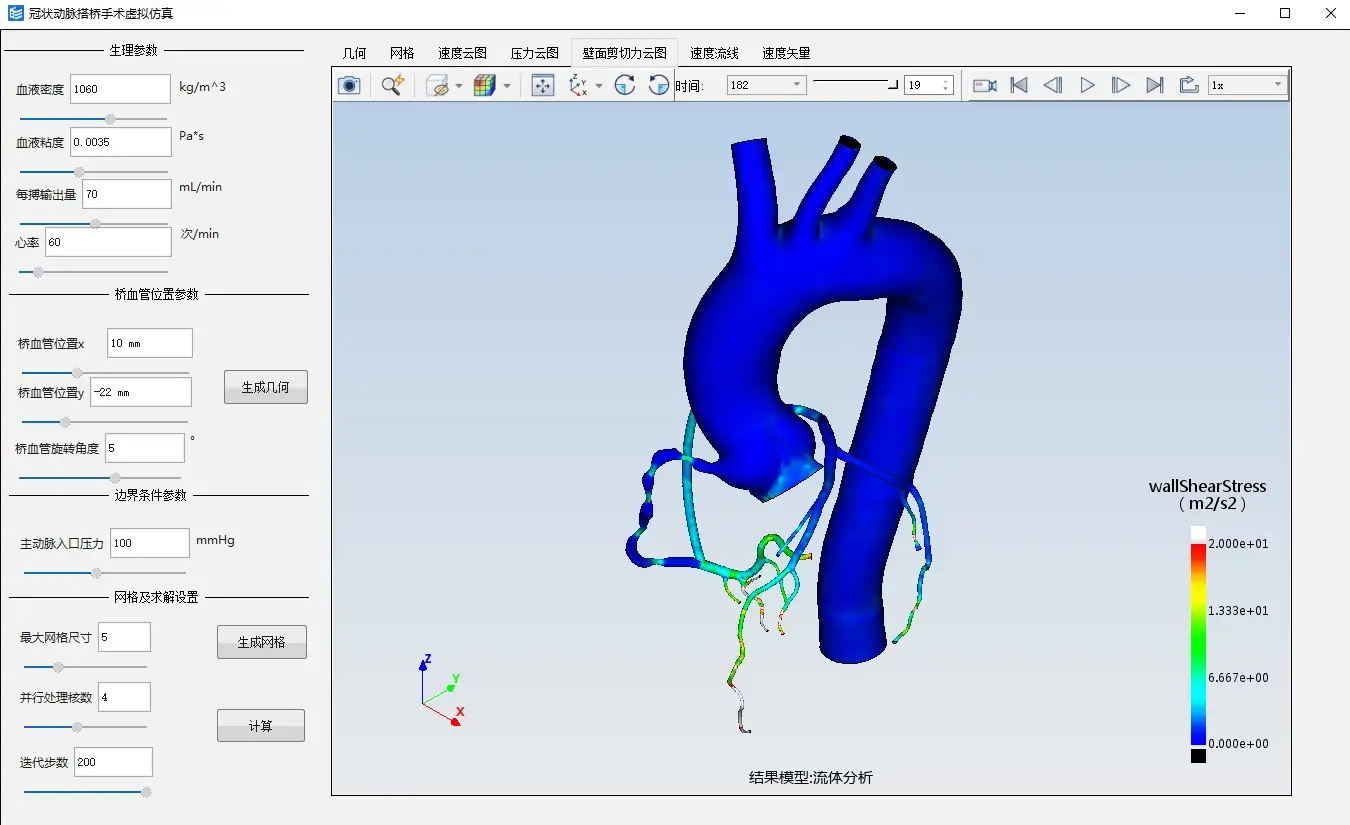Viewport: 1350px width, 825px height.
Task: Click the 并行处理核数 field showing 4
Action: pyautogui.click(x=125, y=697)
